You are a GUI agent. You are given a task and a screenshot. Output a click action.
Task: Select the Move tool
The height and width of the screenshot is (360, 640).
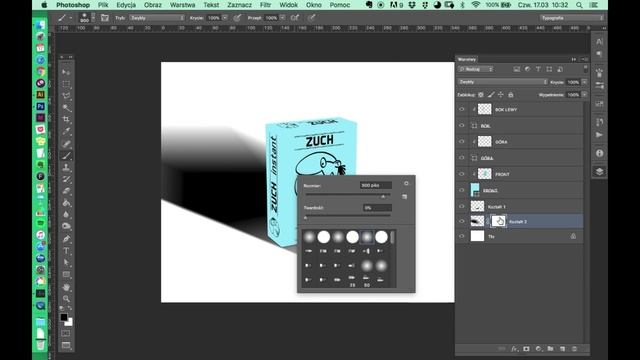point(66,72)
